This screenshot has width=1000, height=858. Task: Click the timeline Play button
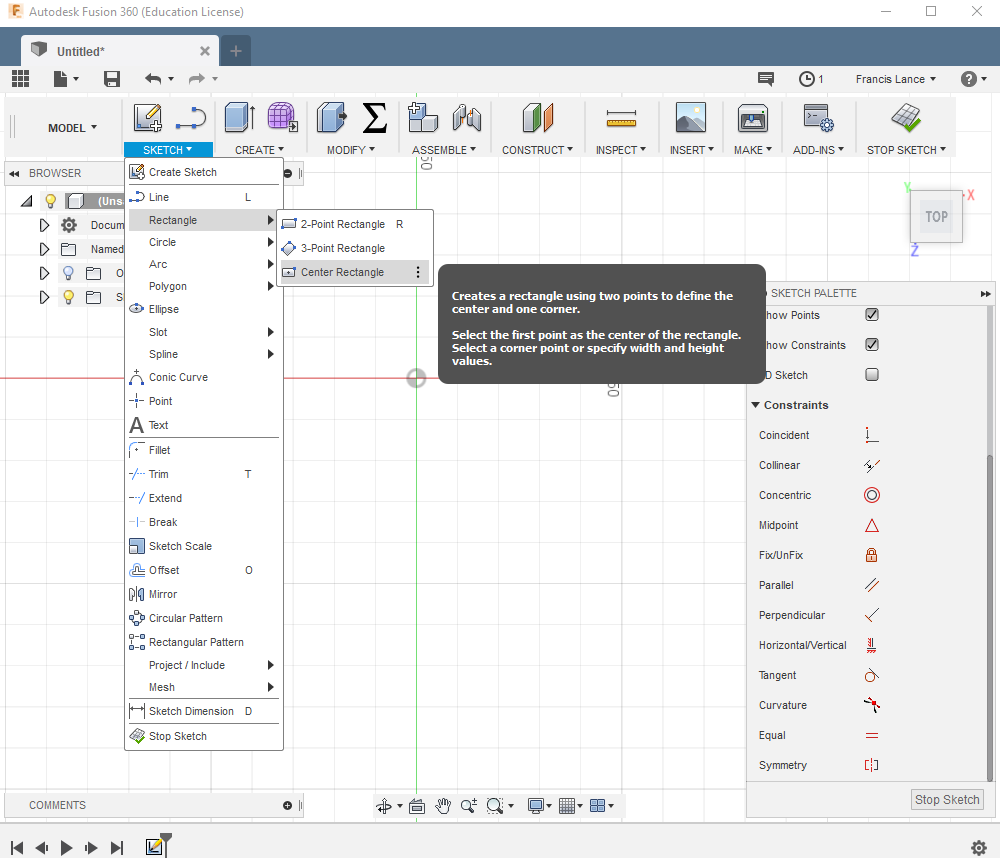coord(66,848)
